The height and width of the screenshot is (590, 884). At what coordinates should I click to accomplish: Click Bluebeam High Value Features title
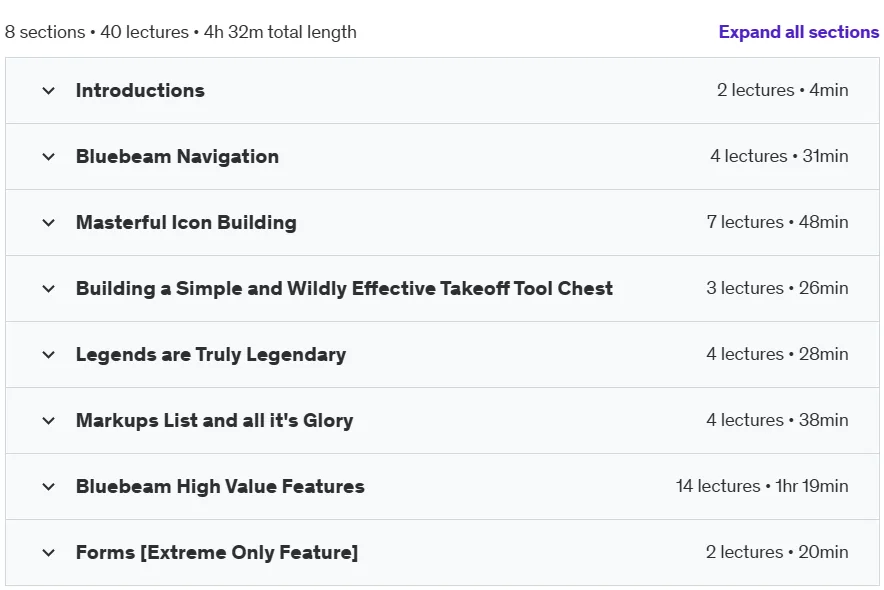[x=220, y=486]
